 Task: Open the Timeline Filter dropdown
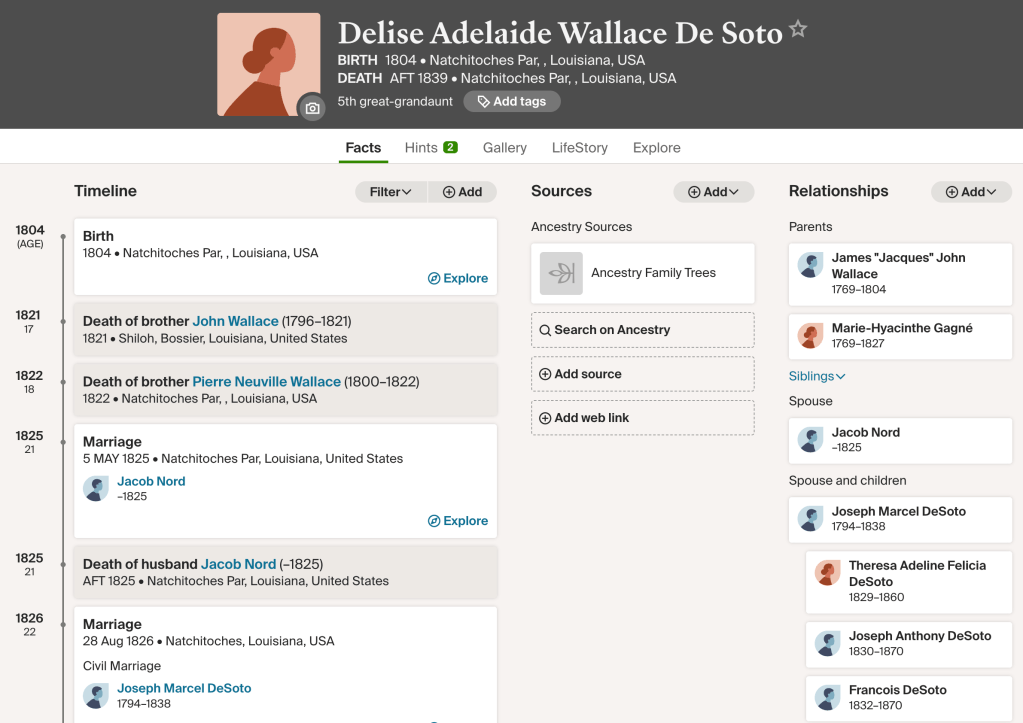[x=391, y=192]
